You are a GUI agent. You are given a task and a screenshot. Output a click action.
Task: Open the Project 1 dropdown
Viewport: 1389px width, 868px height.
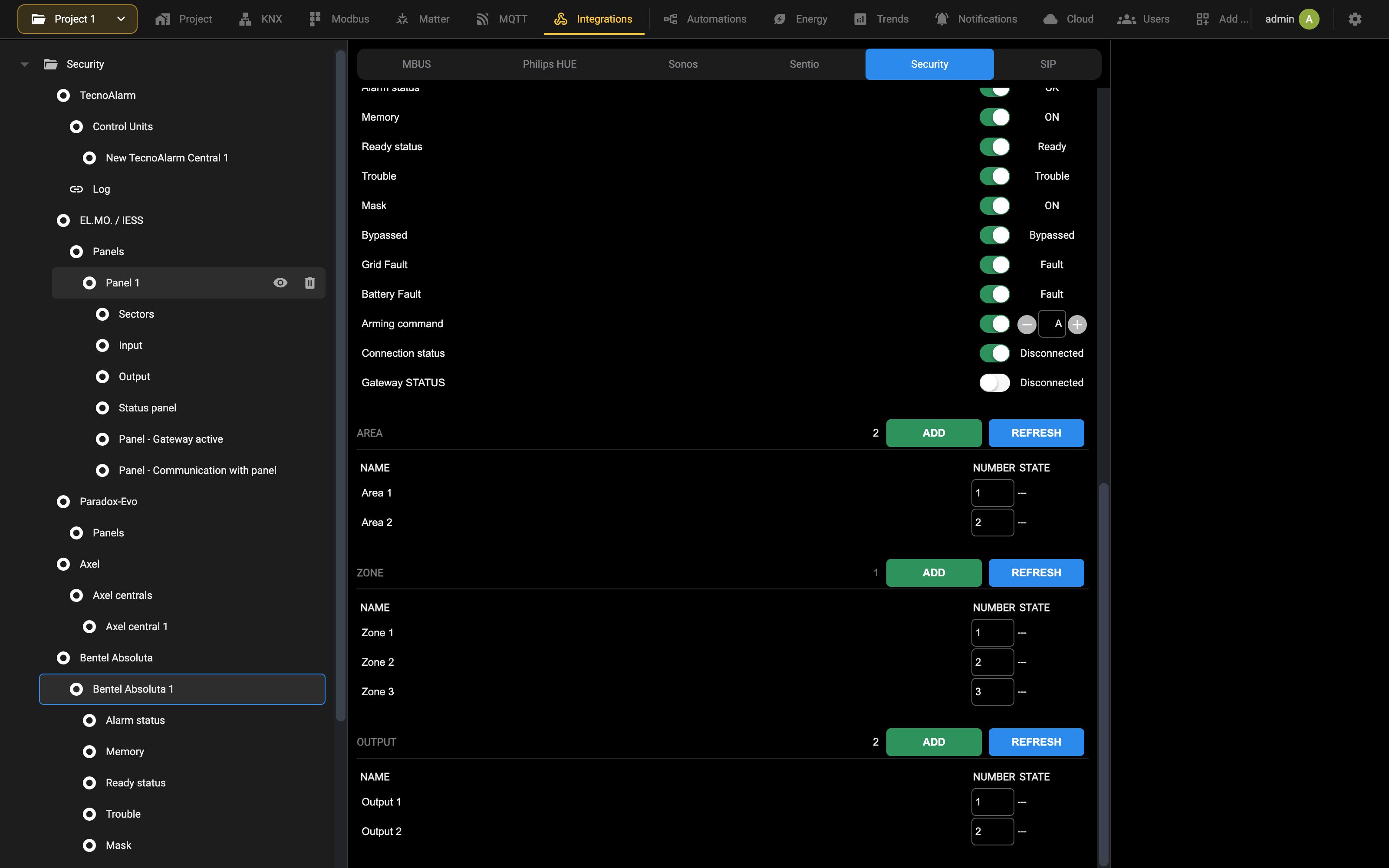pyautogui.click(x=78, y=19)
